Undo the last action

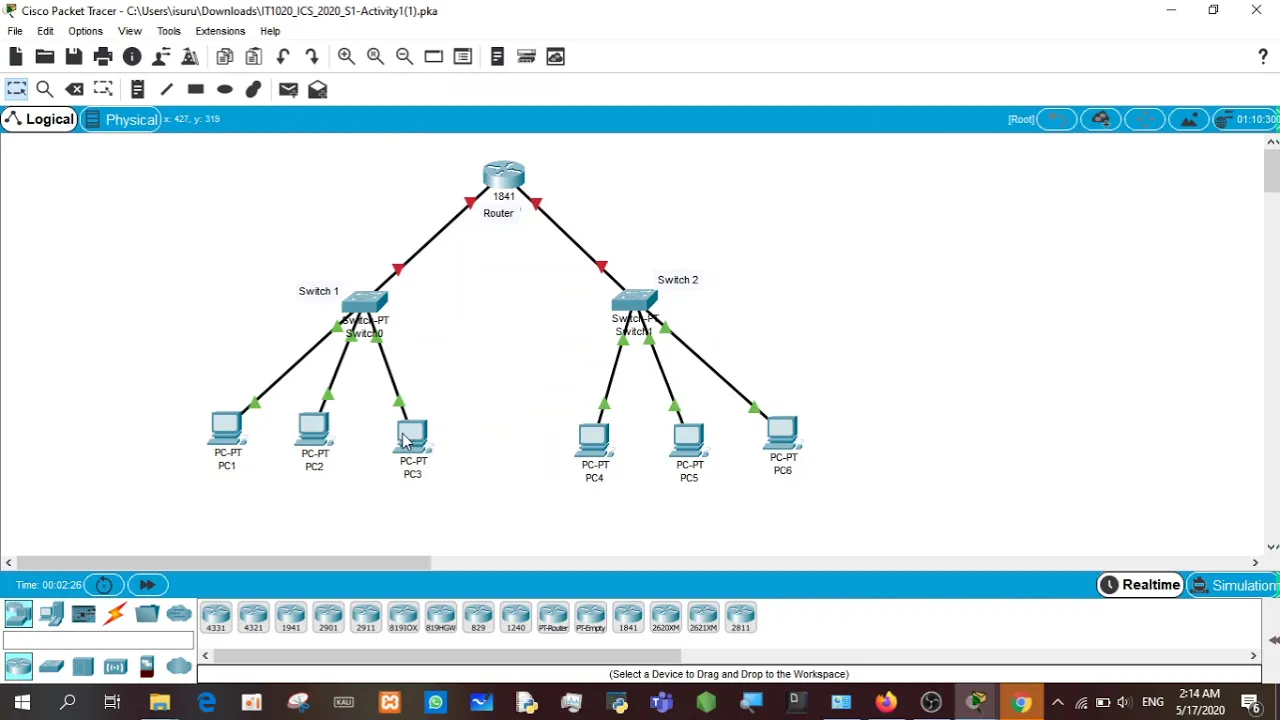283,57
